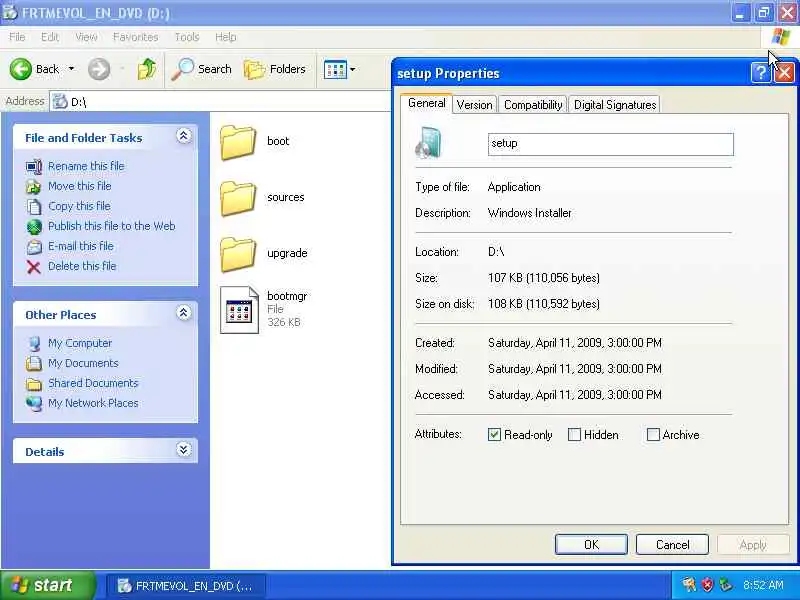Click the setup application icon in Properties
Image resolution: width=800 pixels, height=600 pixels.
point(429,143)
